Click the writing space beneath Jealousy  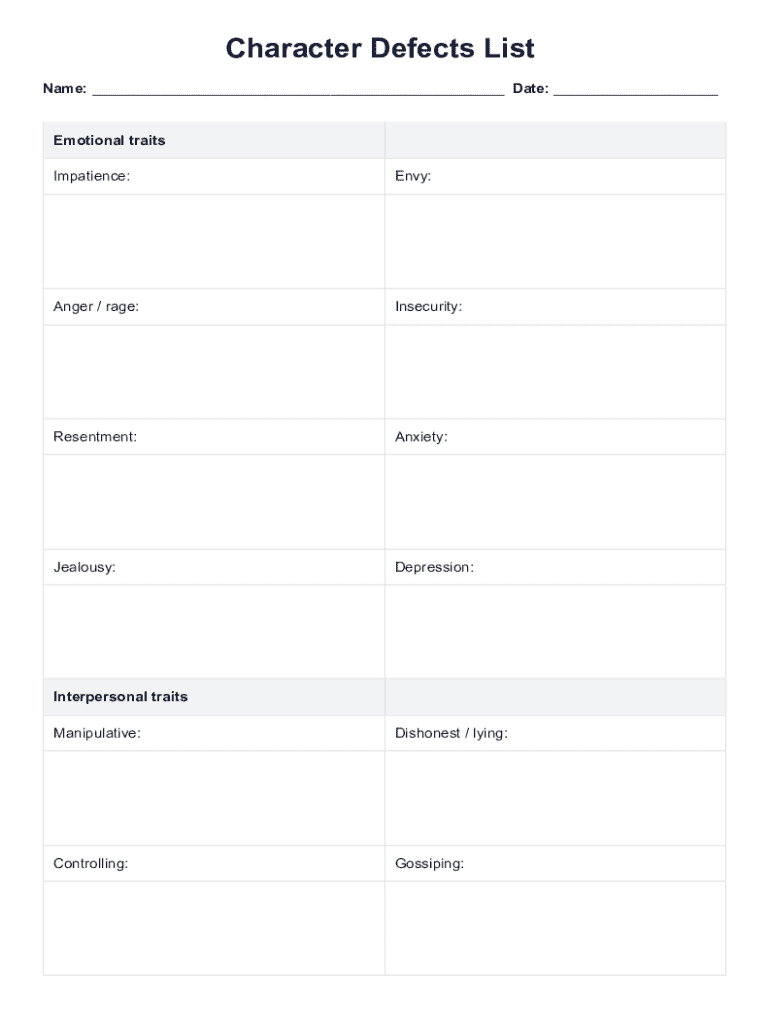214,631
